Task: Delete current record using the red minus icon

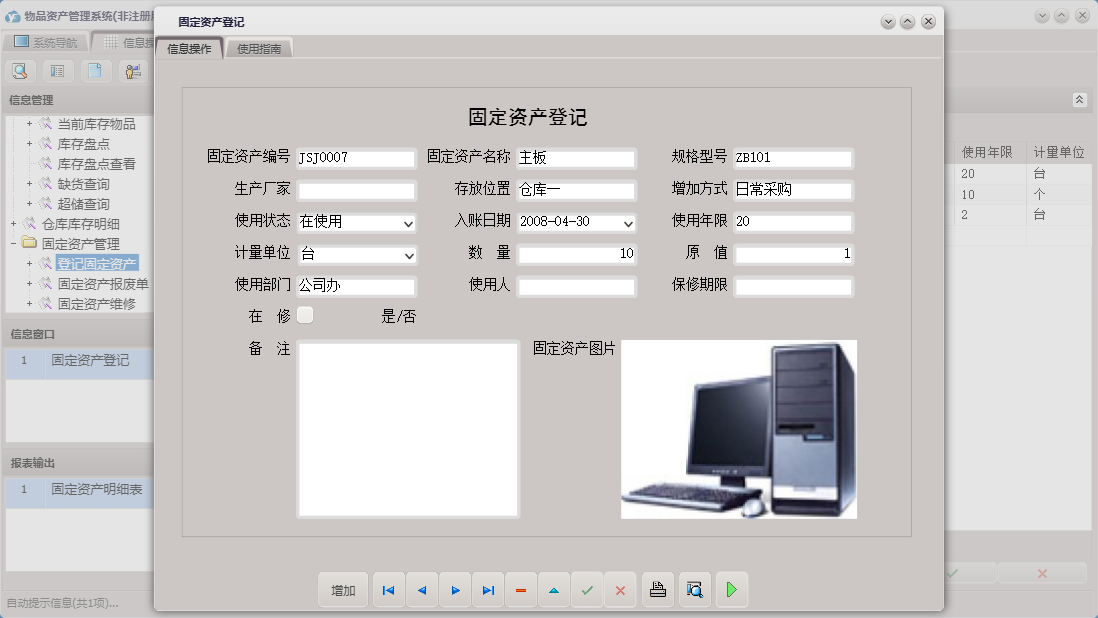Action: (x=520, y=590)
